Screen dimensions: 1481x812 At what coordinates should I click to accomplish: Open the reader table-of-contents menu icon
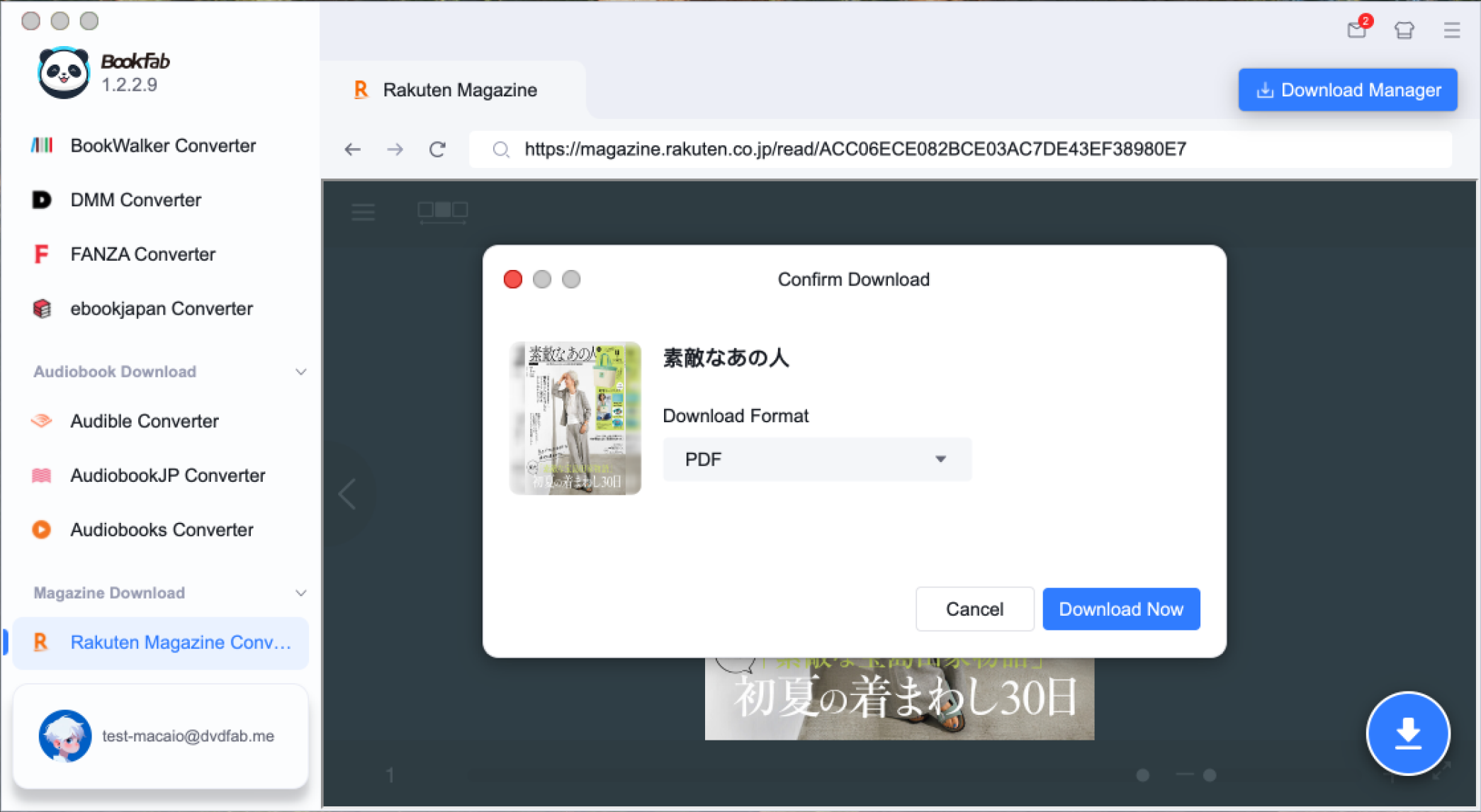tap(364, 212)
